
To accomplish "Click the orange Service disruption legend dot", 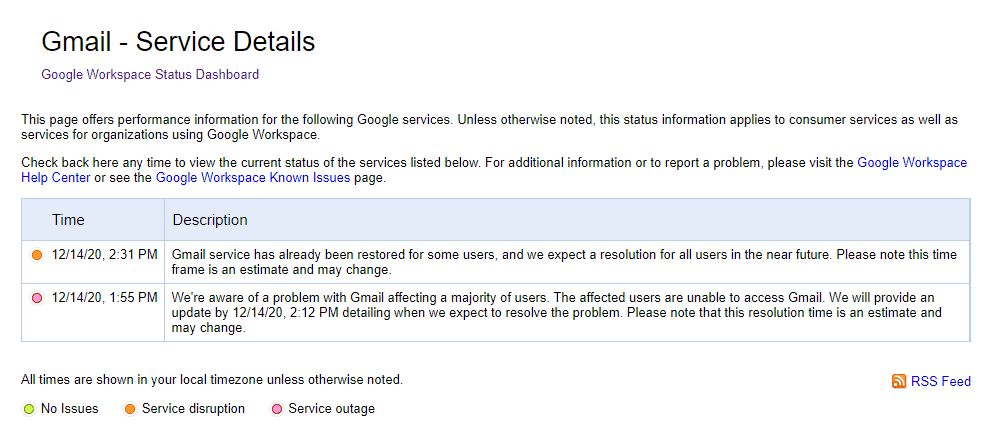I will (130, 409).
